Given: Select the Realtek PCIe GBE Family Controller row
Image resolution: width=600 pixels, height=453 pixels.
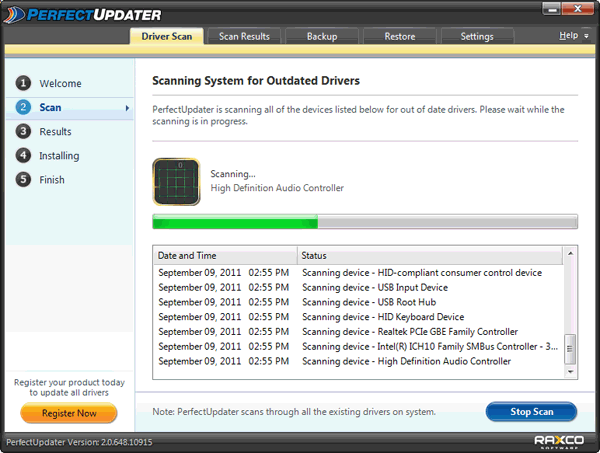Looking at the screenshot, I should (359, 332).
